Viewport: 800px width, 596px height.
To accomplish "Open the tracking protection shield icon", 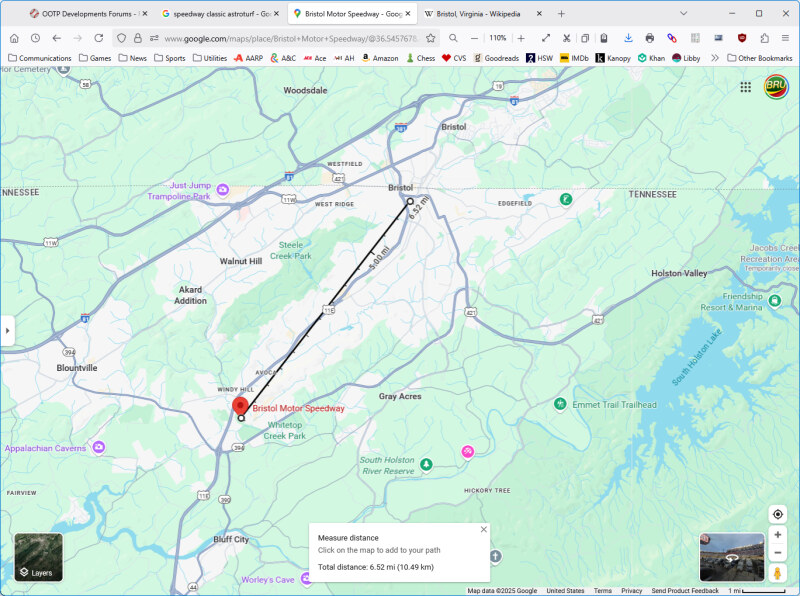I will [121, 38].
